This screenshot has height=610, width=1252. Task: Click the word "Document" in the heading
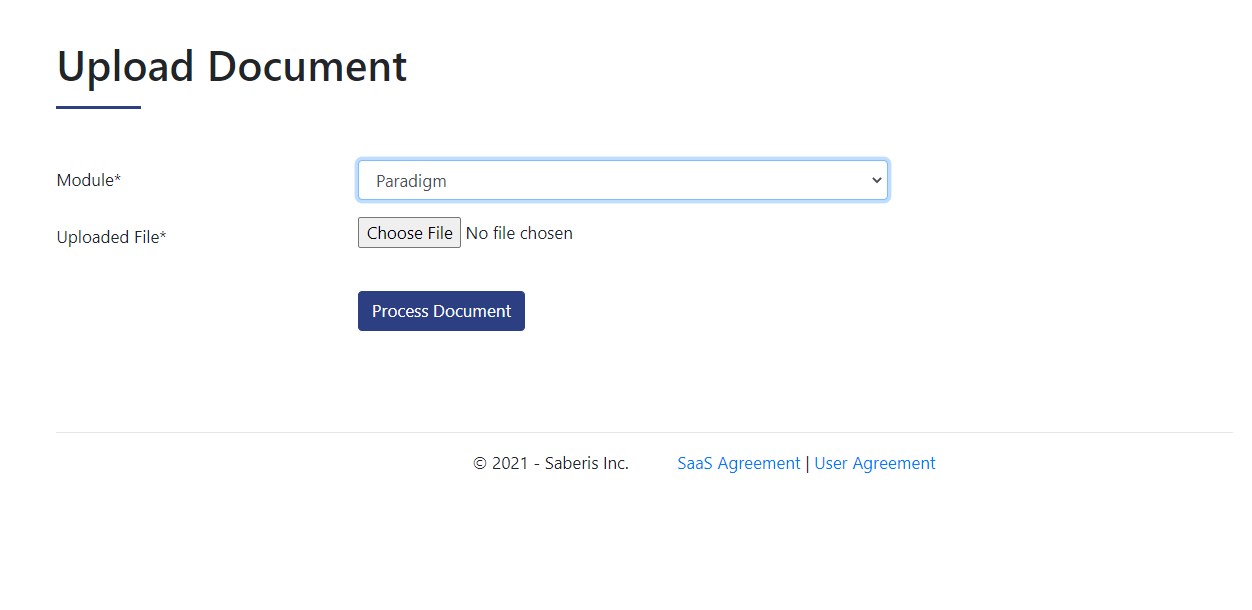307,67
